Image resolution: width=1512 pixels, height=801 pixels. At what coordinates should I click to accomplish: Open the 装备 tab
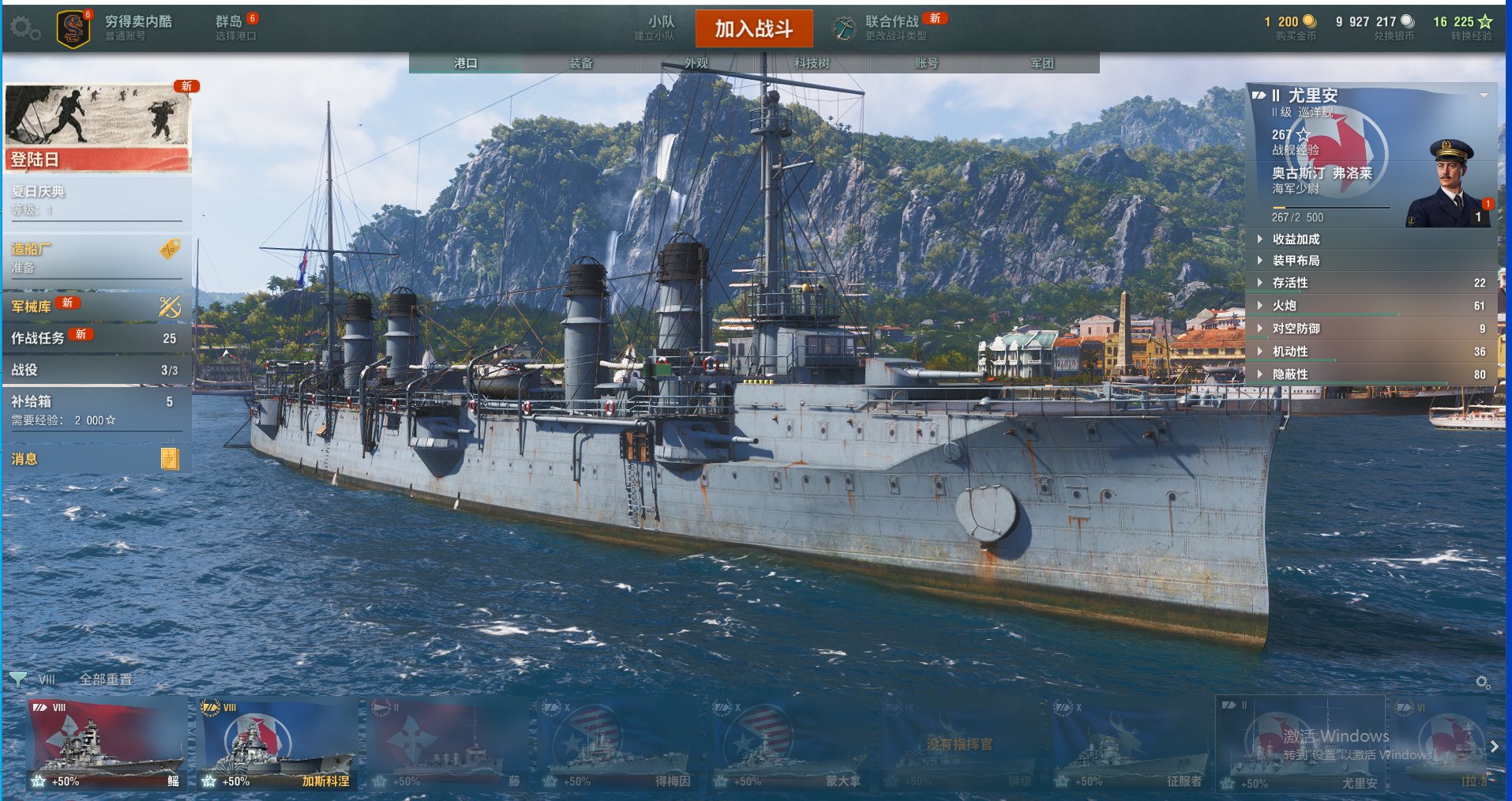coord(581,63)
